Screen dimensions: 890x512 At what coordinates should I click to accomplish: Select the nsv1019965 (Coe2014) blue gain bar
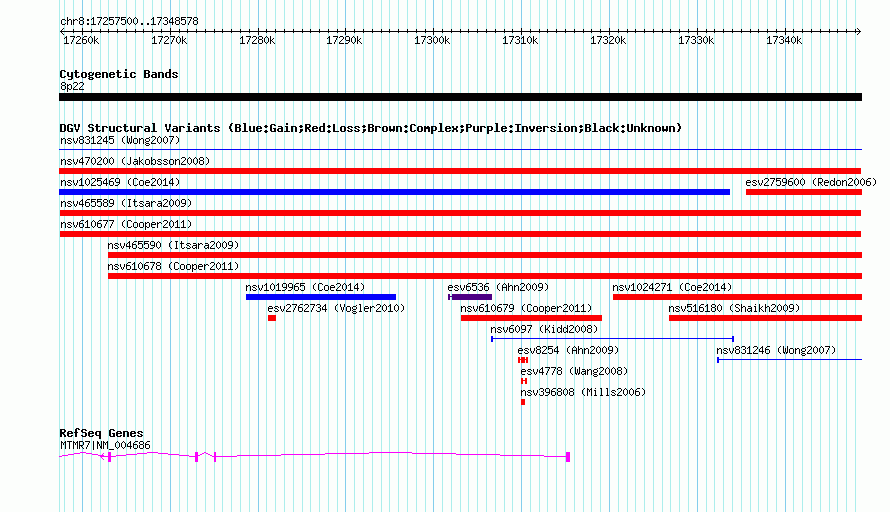(321, 297)
